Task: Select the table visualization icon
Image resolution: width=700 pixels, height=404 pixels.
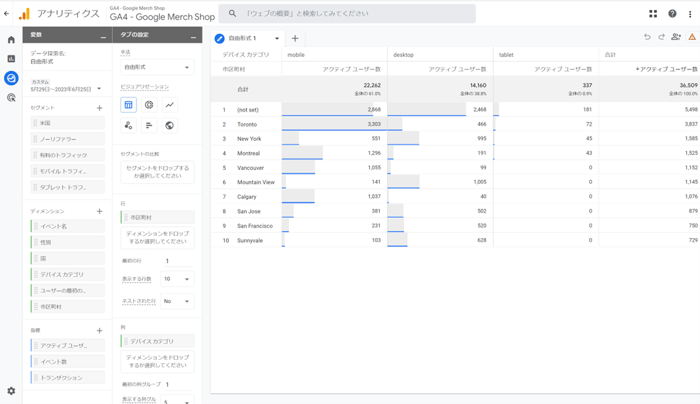Action: pyautogui.click(x=128, y=105)
